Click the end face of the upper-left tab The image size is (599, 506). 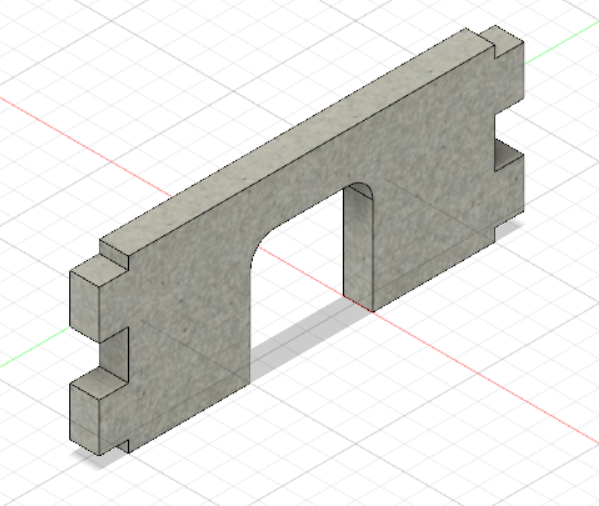[x=84, y=306]
